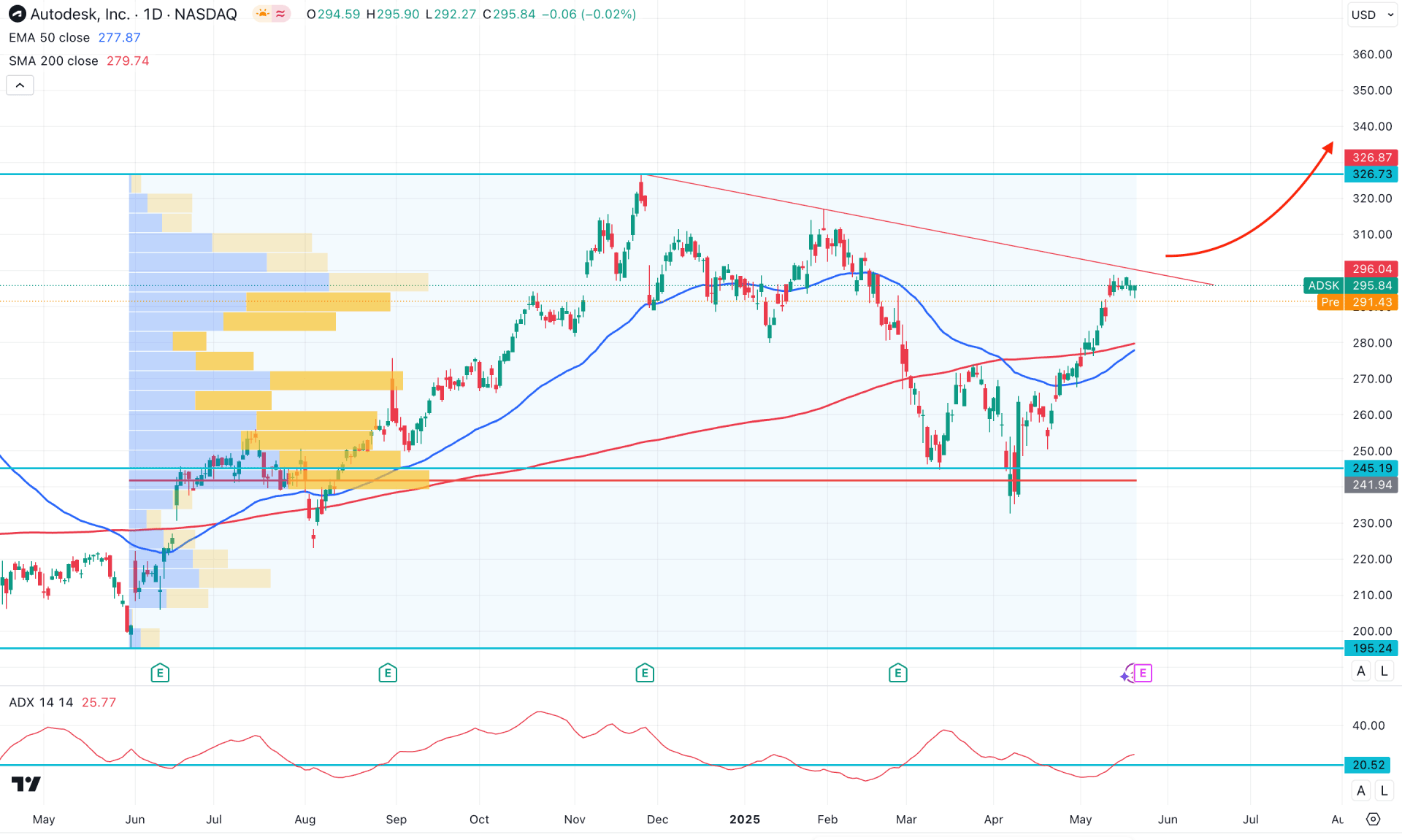Click the 20.52 ADX level label

(x=1368, y=765)
